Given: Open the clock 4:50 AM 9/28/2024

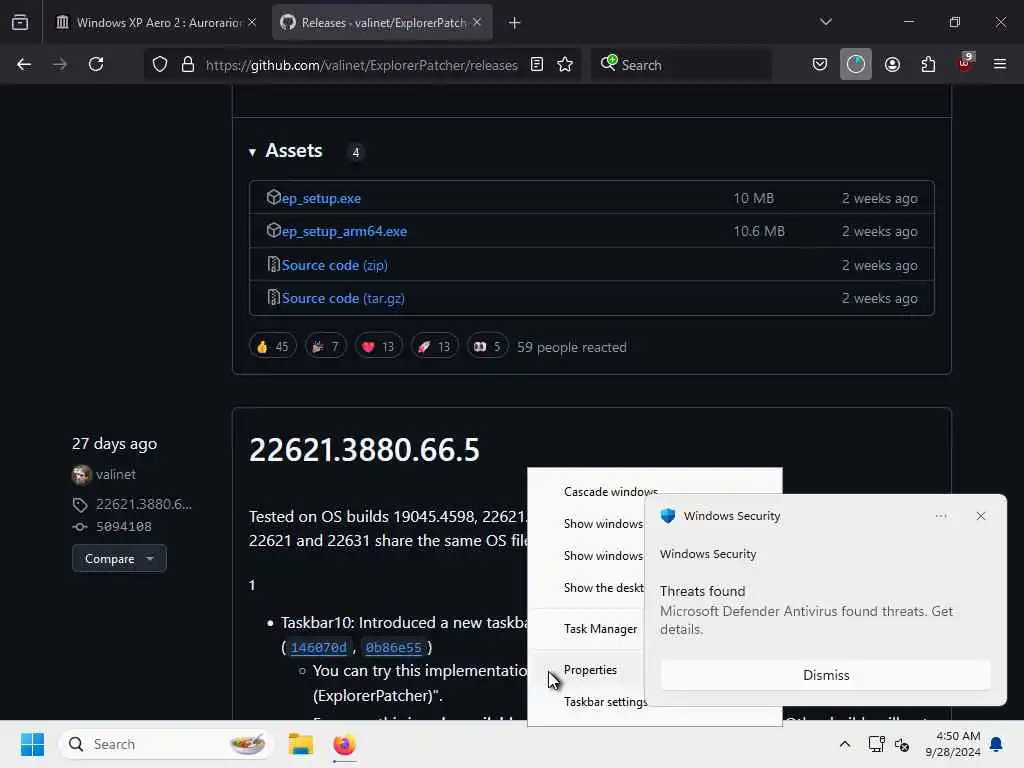Looking at the screenshot, I should pyautogui.click(x=952, y=744).
